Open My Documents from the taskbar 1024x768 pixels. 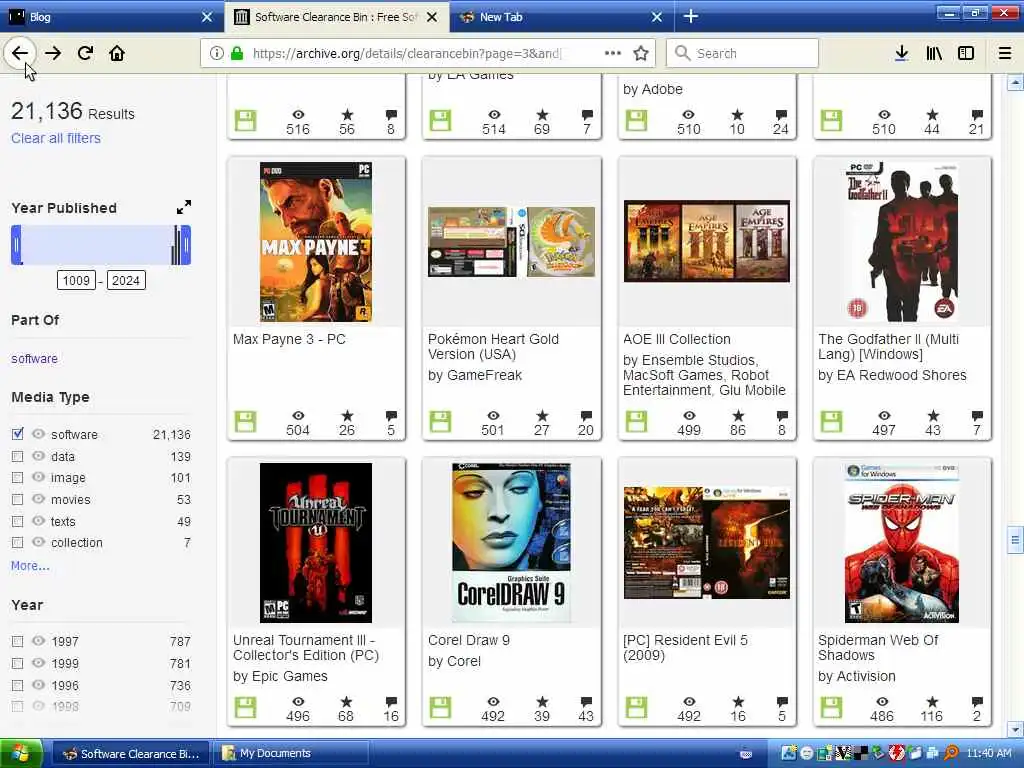(x=291, y=753)
